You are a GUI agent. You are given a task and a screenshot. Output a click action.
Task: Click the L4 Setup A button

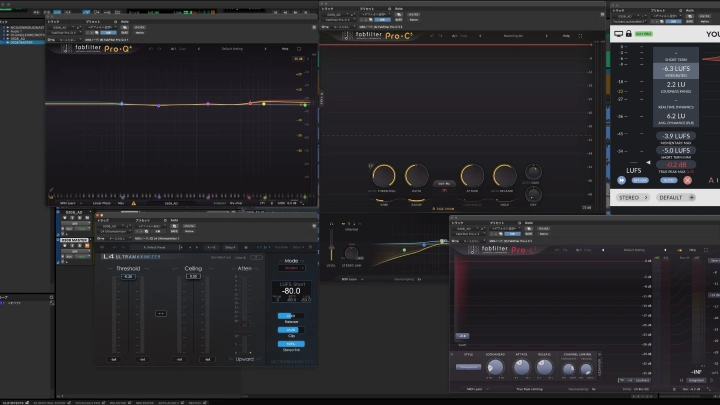pyautogui.click(x=231, y=248)
